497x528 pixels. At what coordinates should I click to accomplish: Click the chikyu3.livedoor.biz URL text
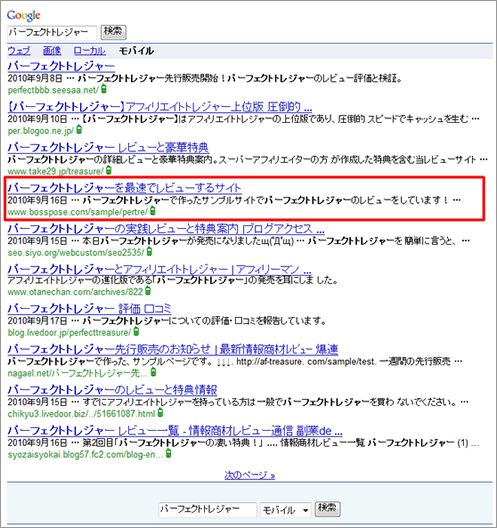click(81, 414)
